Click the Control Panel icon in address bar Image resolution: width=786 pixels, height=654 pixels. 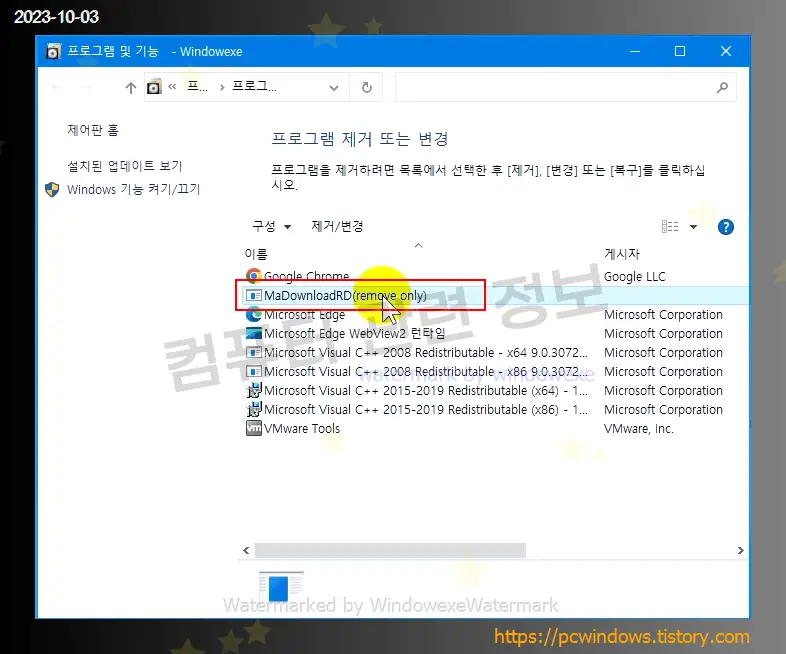154,87
